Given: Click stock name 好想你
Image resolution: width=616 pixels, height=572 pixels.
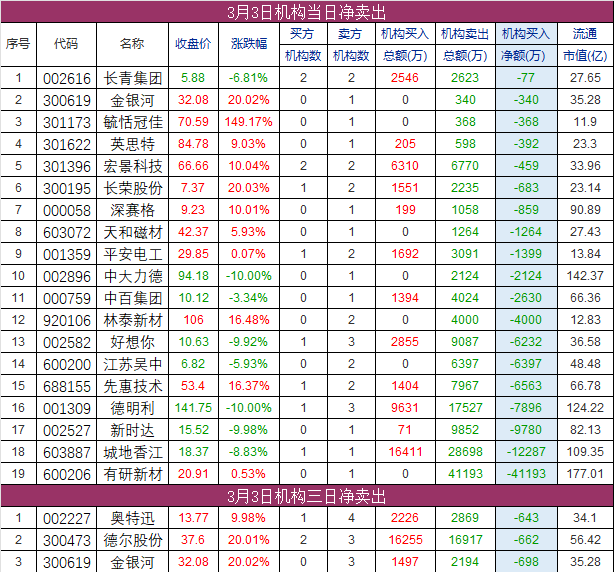Looking at the screenshot, I should [133, 343].
